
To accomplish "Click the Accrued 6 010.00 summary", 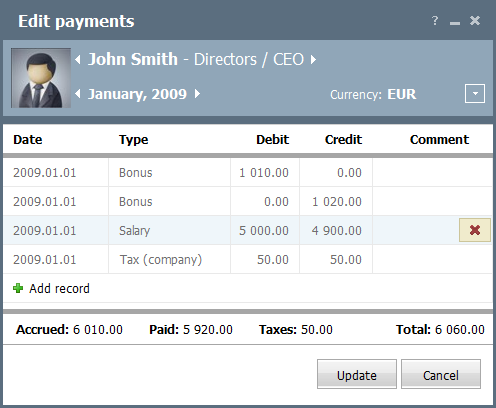I will [x=69, y=330].
